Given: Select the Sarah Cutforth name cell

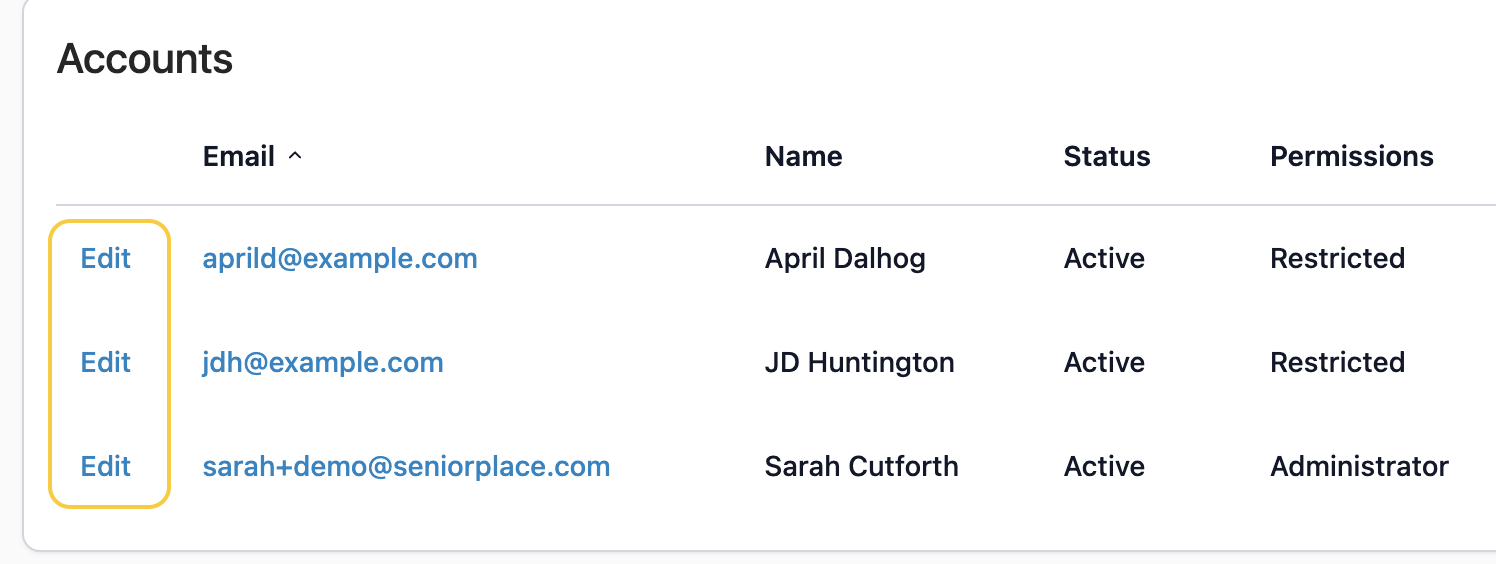Looking at the screenshot, I should (x=861, y=466).
